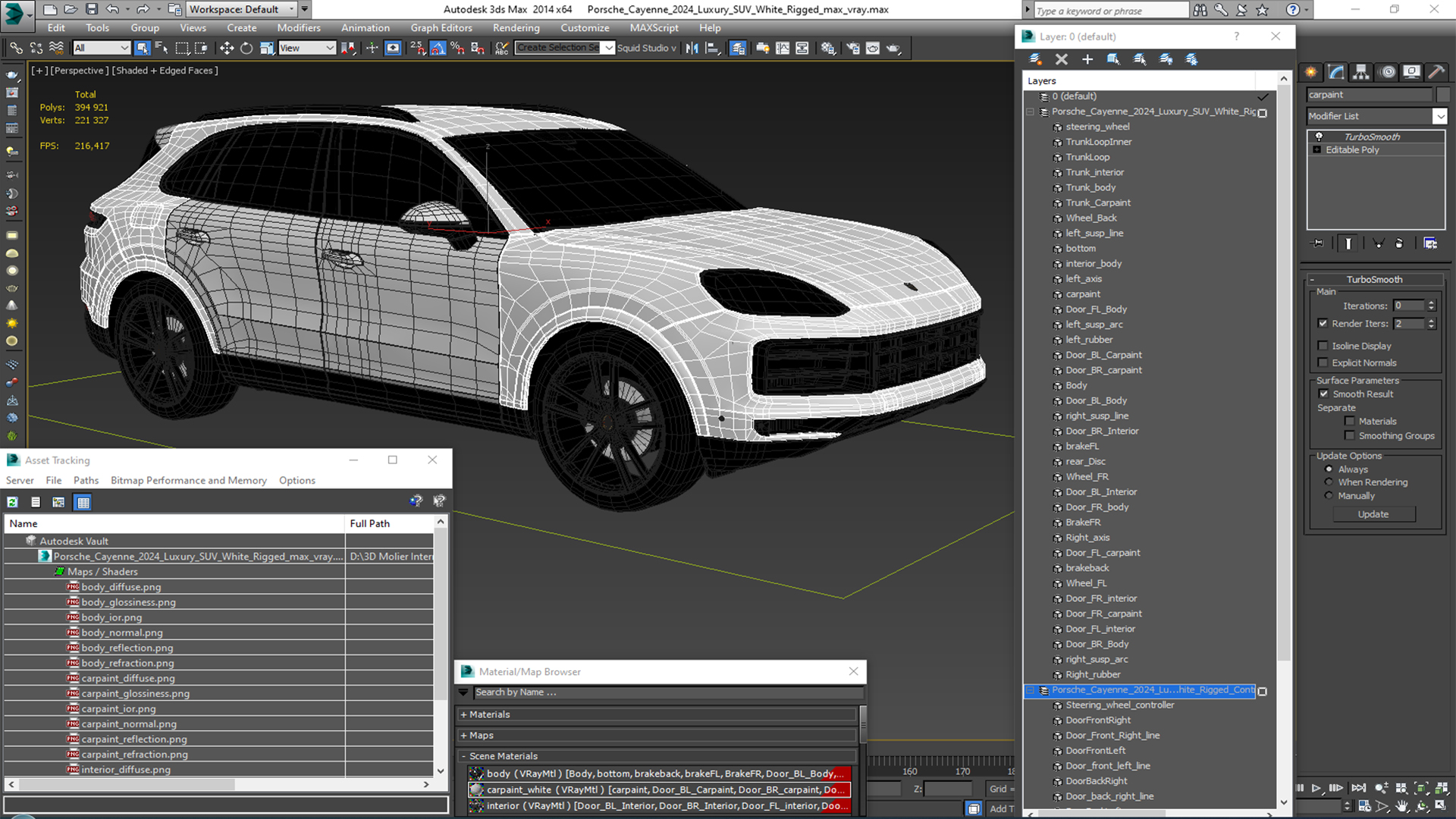Open named selection sets dropdown
The height and width of the screenshot is (819, 1456).
(x=609, y=48)
